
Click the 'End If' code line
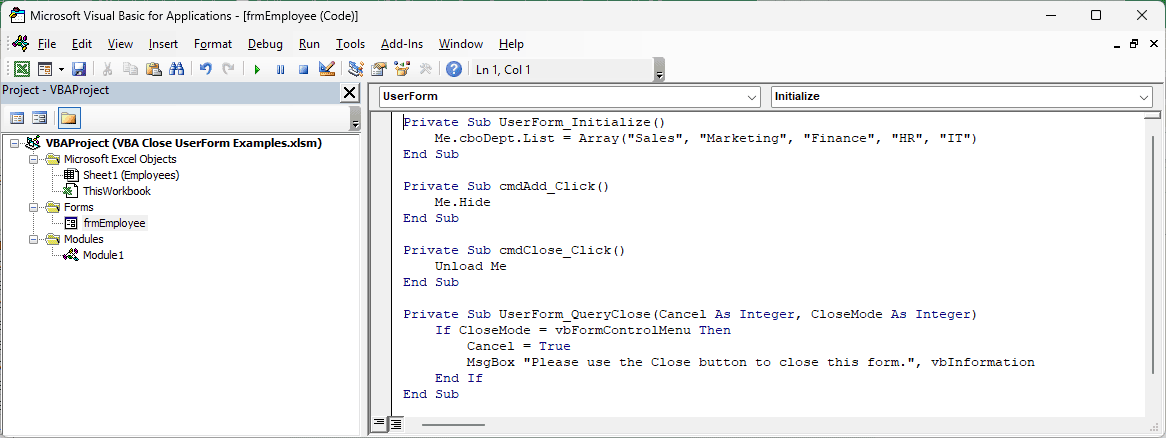click(459, 378)
